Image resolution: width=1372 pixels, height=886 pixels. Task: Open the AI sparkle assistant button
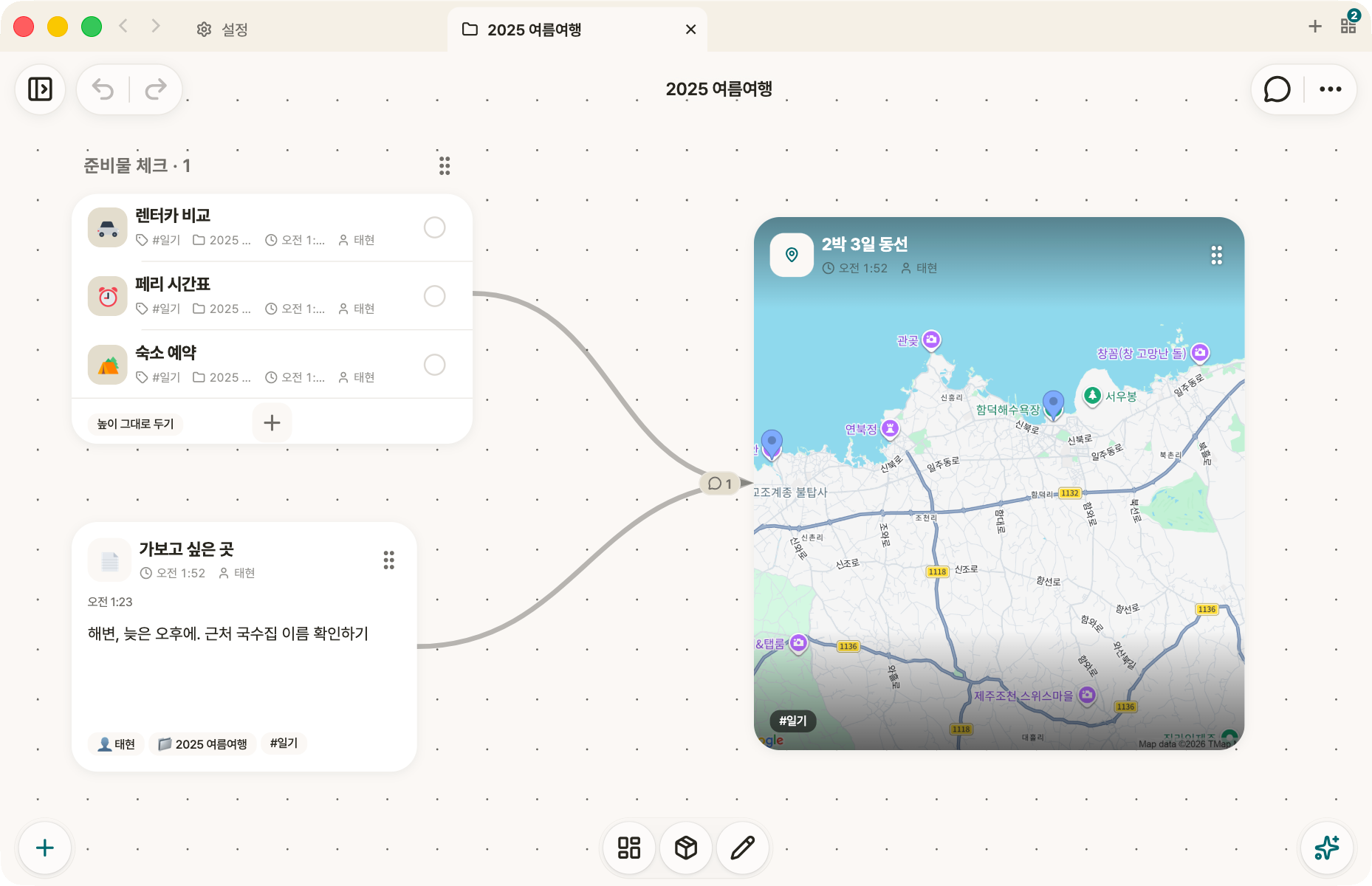pos(1327,848)
